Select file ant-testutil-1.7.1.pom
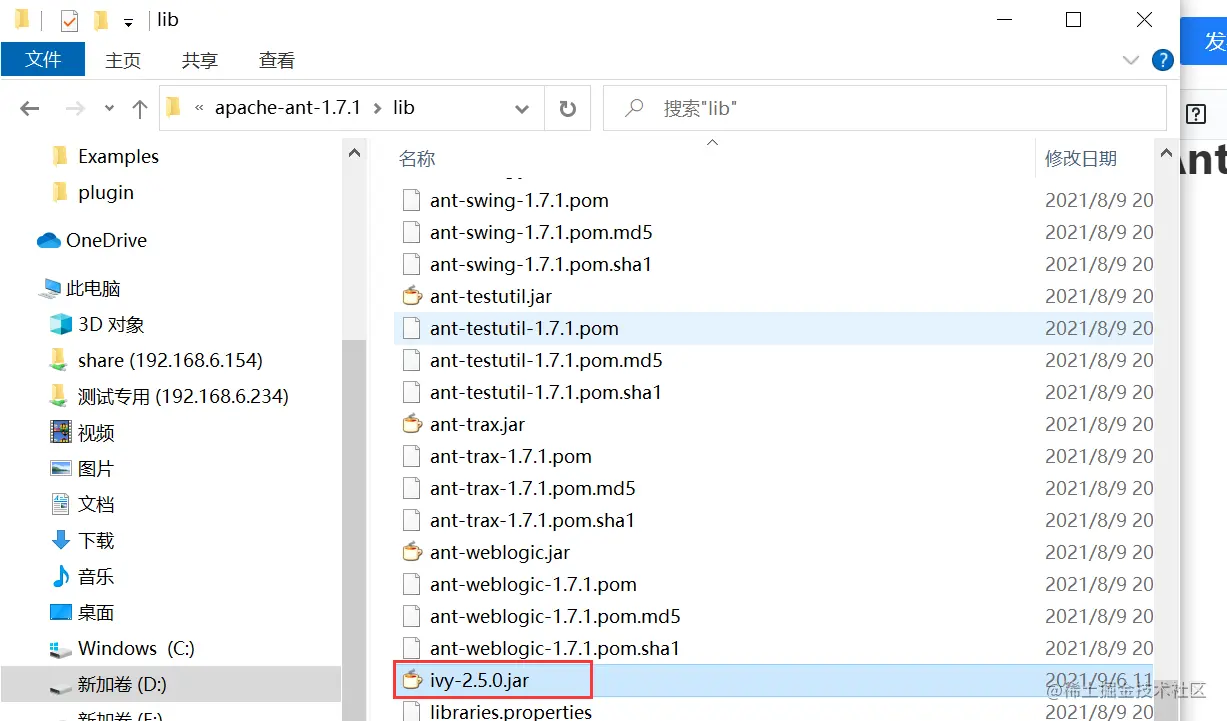This screenshot has height=721, width=1227. click(524, 328)
